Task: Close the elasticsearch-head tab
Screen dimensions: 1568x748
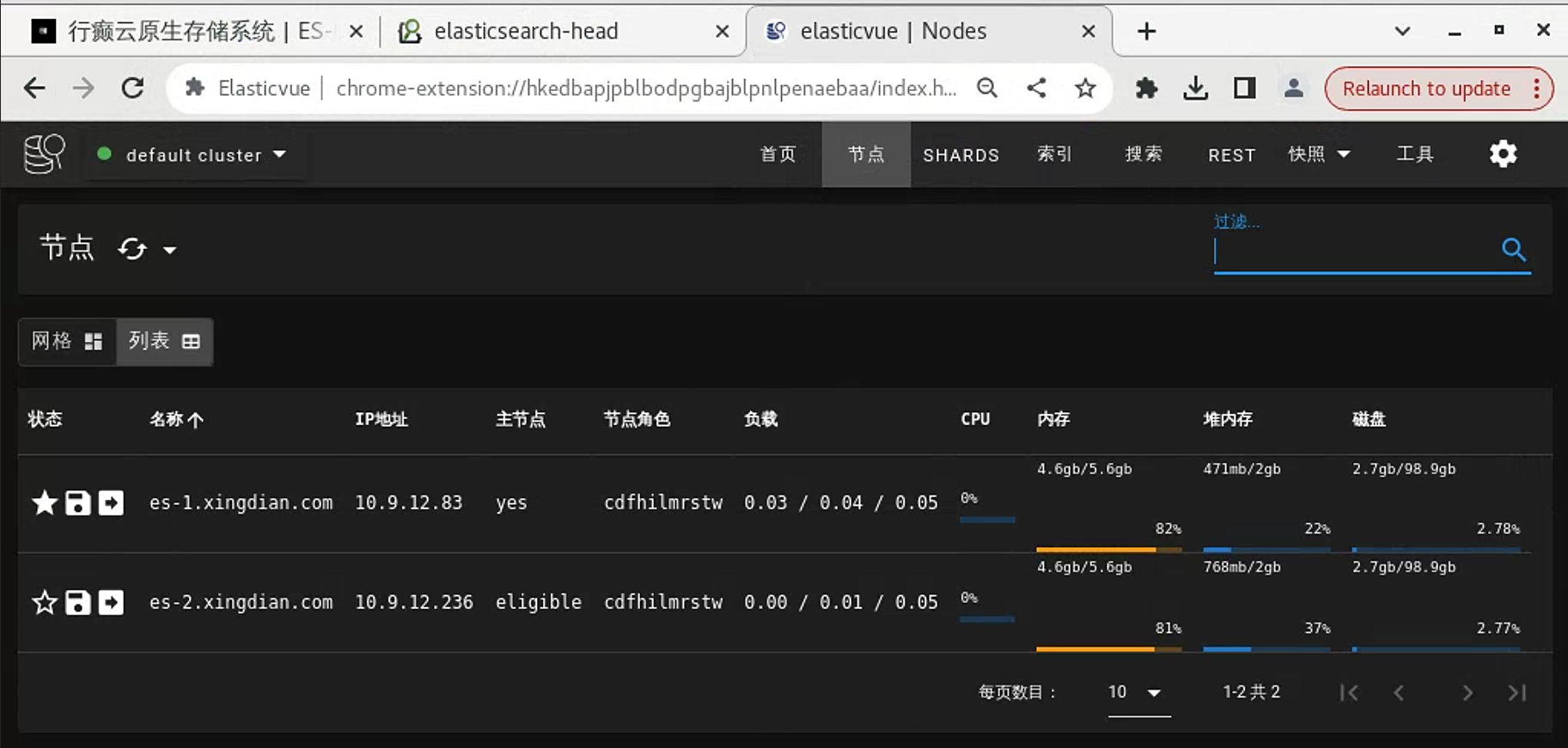Action: click(723, 32)
